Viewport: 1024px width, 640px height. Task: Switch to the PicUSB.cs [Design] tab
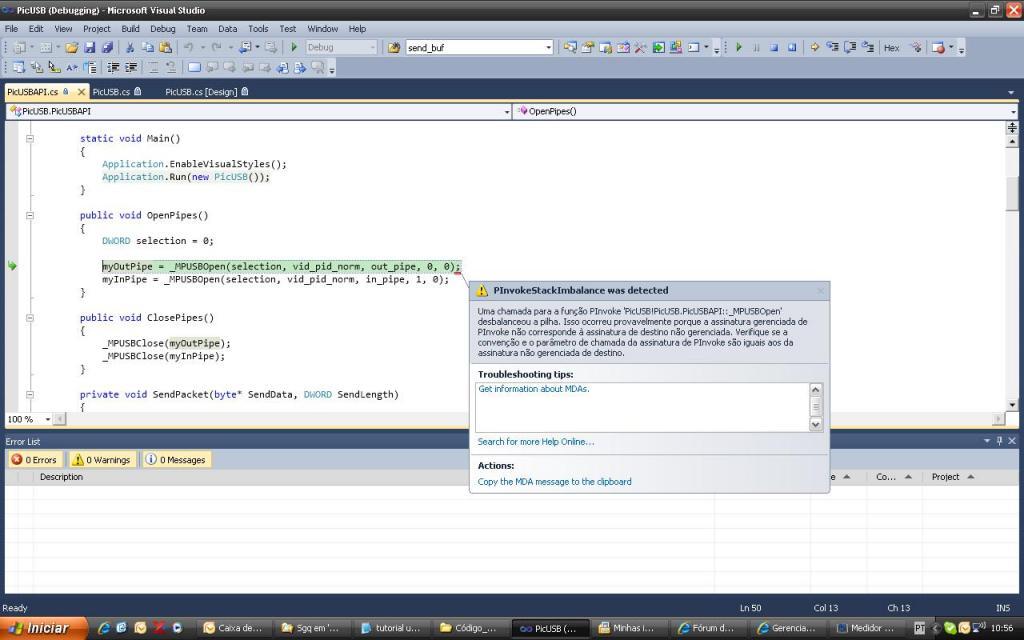(x=206, y=91)
